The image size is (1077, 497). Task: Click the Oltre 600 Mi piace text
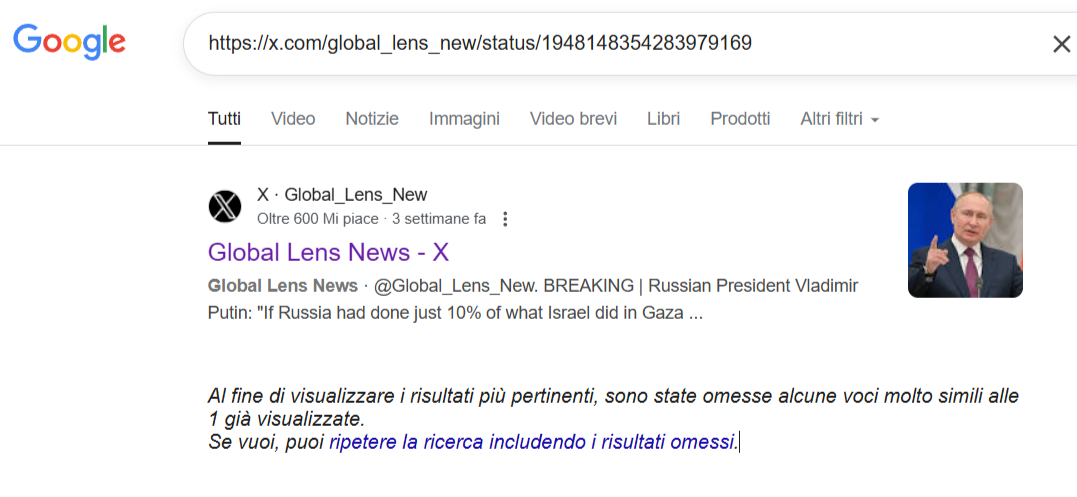pos(318,220)
